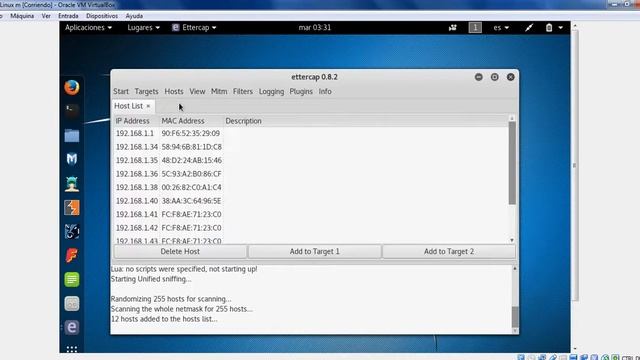The height and width of the screenshot is (360, 640).
Task: Click the screen recorder tray icon
Action: pyautogui.click(x=453, y=28)
